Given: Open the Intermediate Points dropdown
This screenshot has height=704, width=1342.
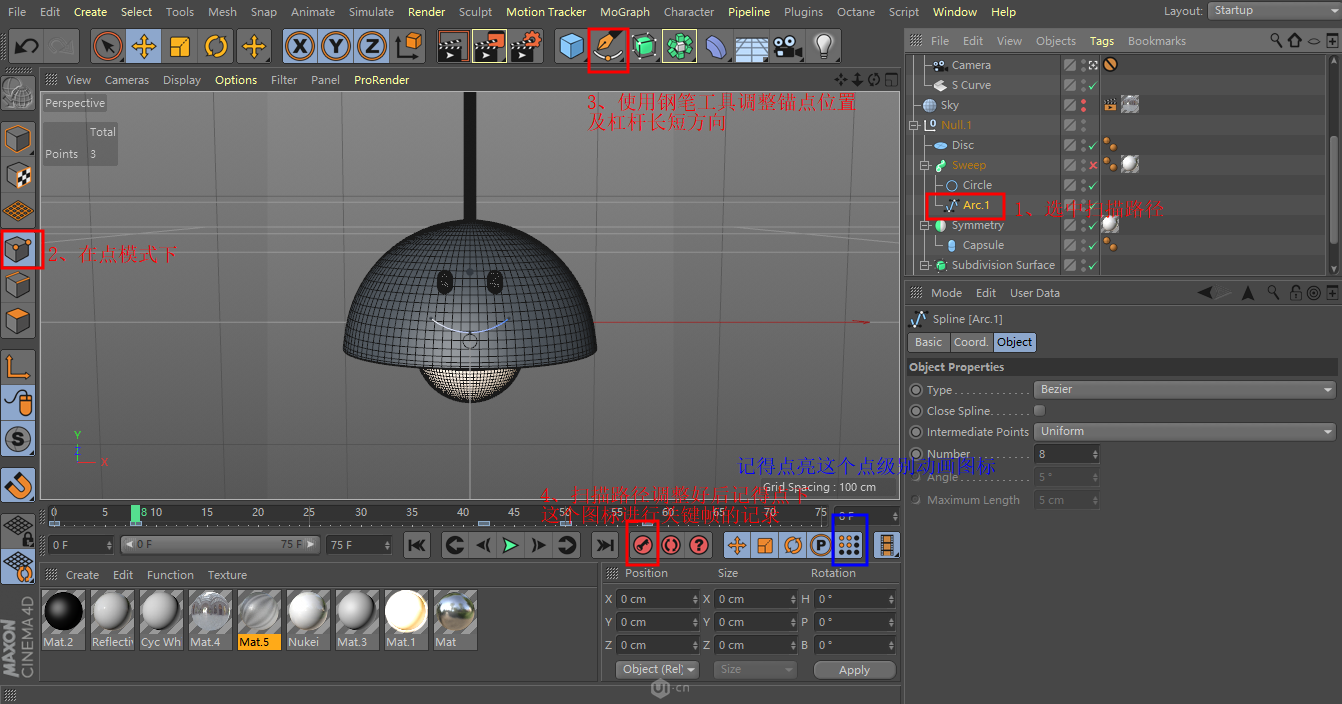Looking at the screenshot, I should pyautogui.click(x=1186, y=432).
